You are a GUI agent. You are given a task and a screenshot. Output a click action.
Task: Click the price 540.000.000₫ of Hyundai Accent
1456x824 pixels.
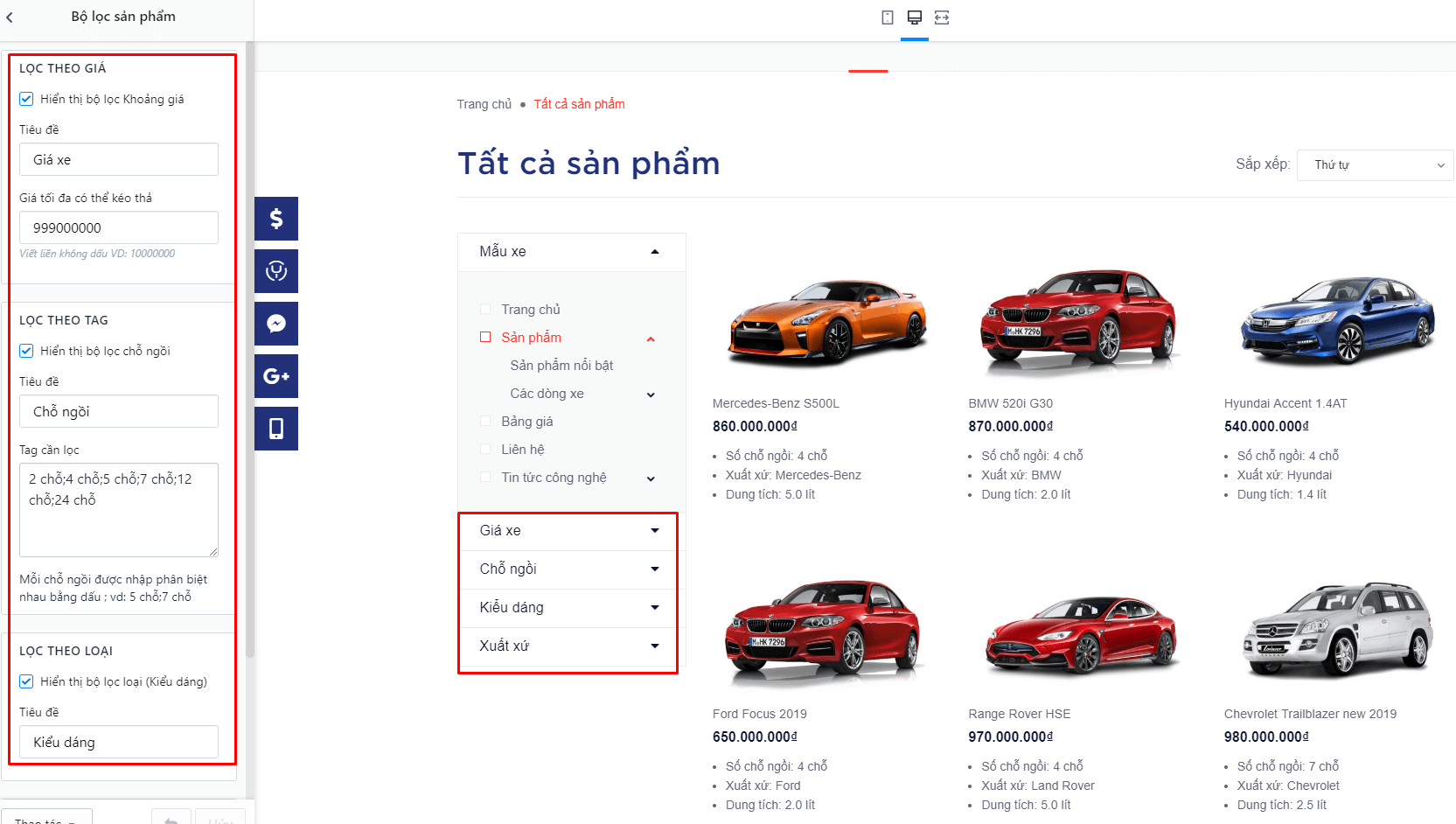pos(1266,426)
